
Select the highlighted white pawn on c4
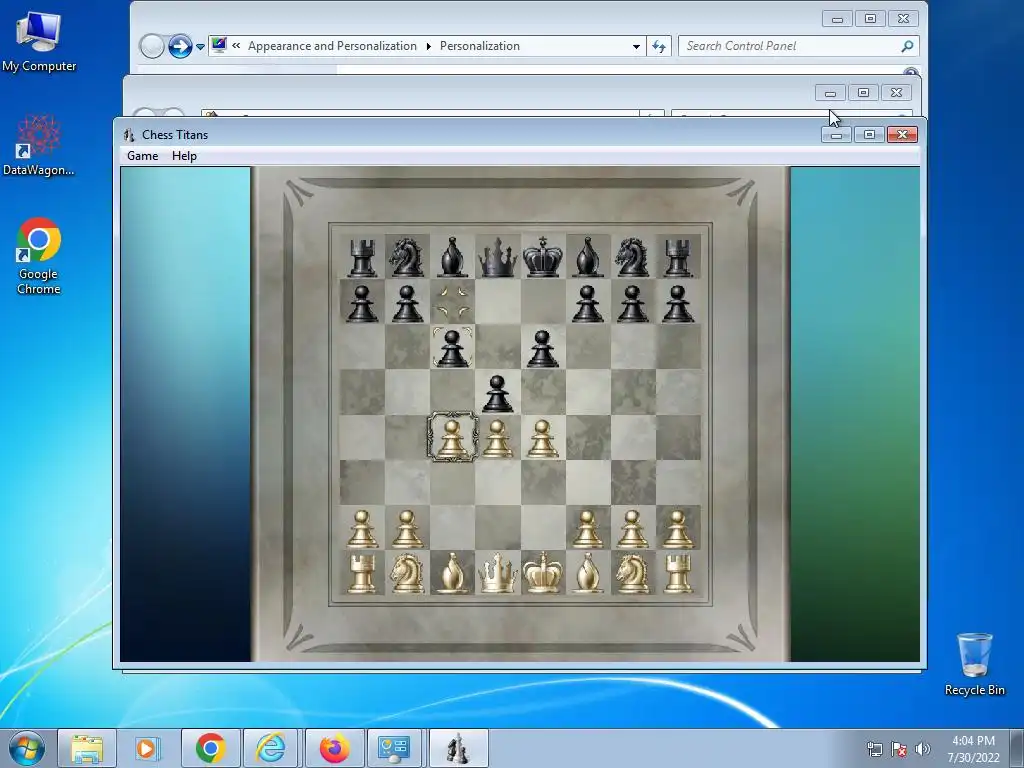[453, 438]
